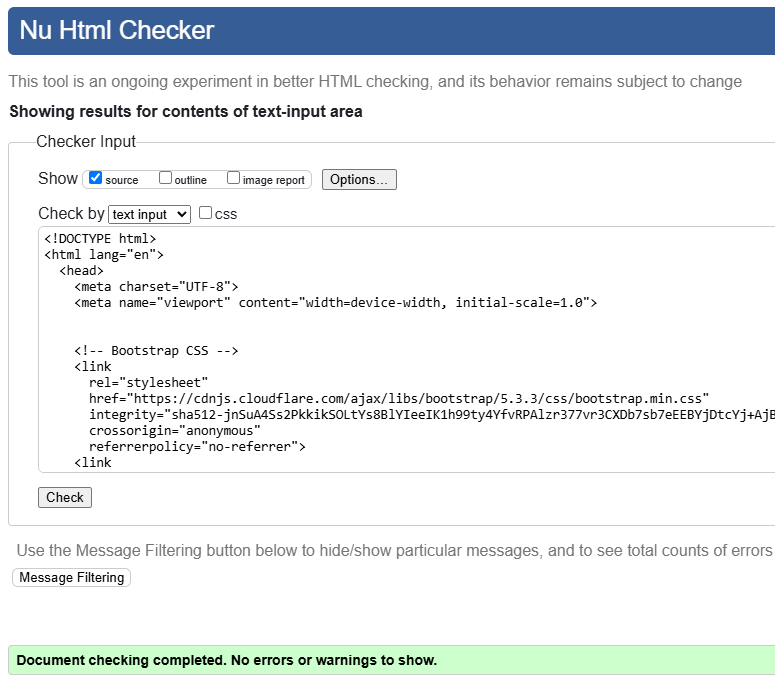Click the '<head>' line in textarea

click(x=82, y=271)
